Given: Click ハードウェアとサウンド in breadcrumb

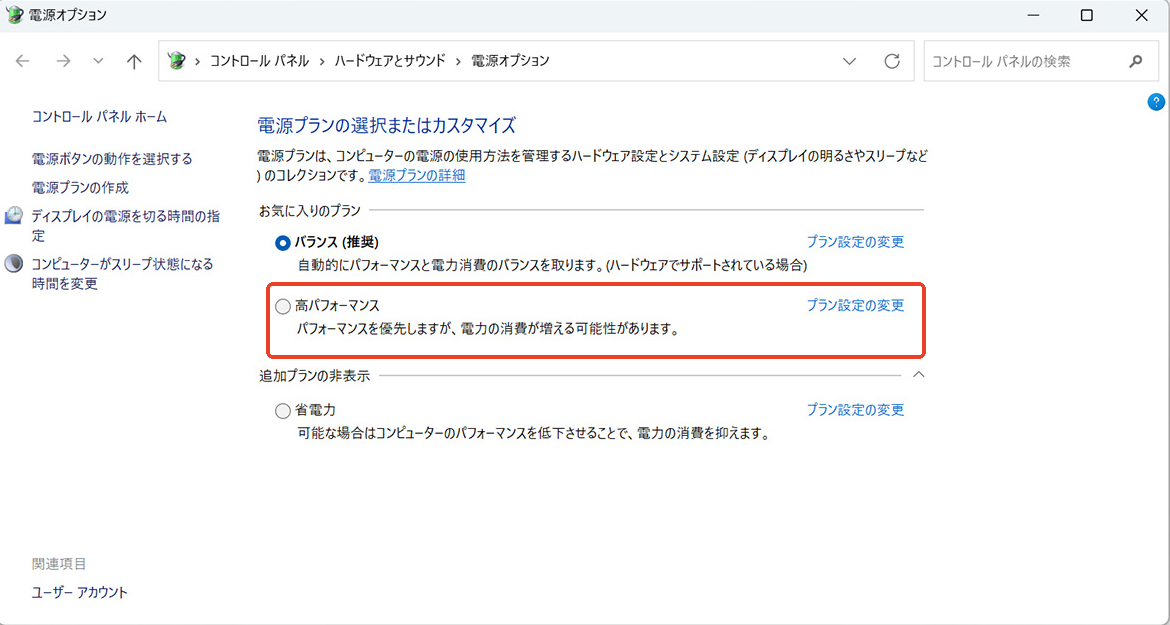Looking at the screenshot, I should pos(390,61).
